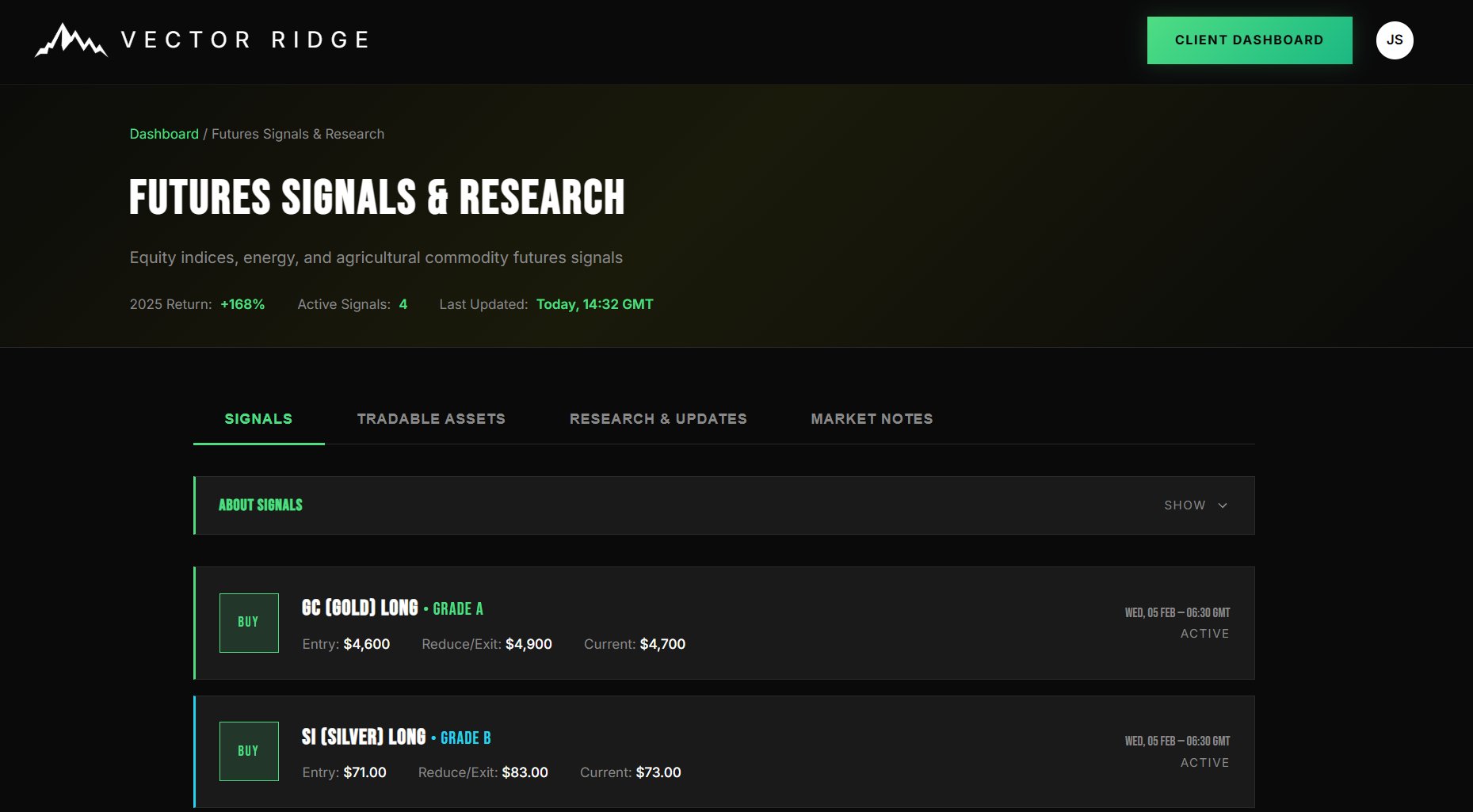Switch to the Tradable Assets tab
Viewport: 1473px width, 812px height.
tap(432, 418)
